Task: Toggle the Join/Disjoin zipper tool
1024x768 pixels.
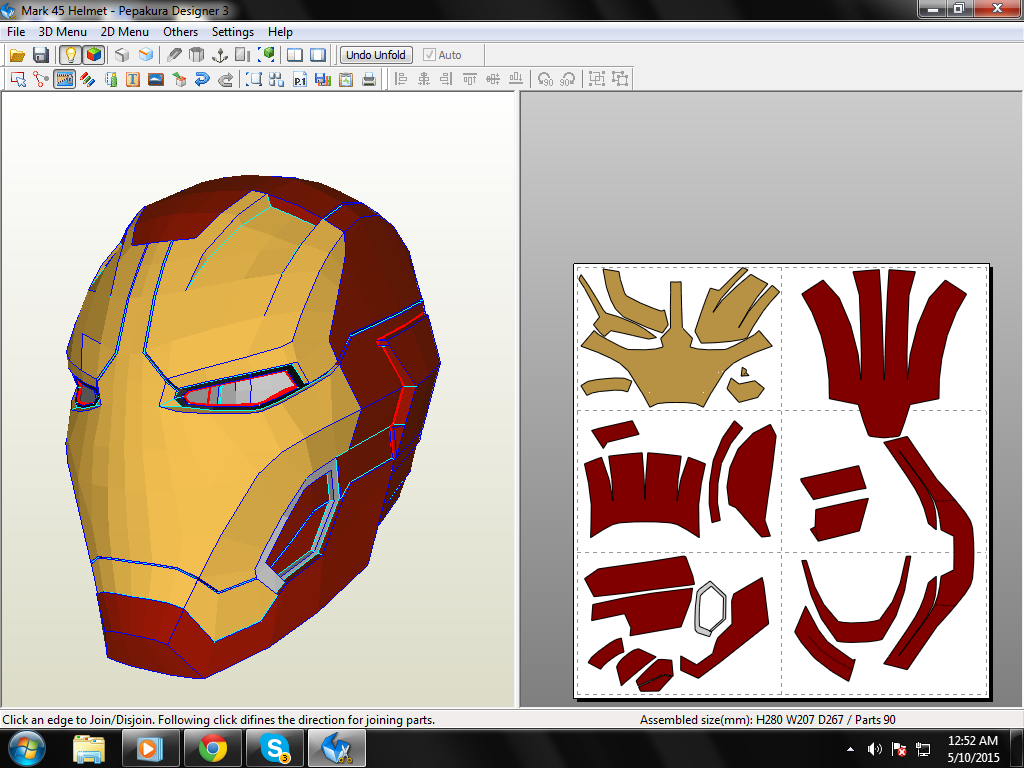Action: tap(64, 79)
